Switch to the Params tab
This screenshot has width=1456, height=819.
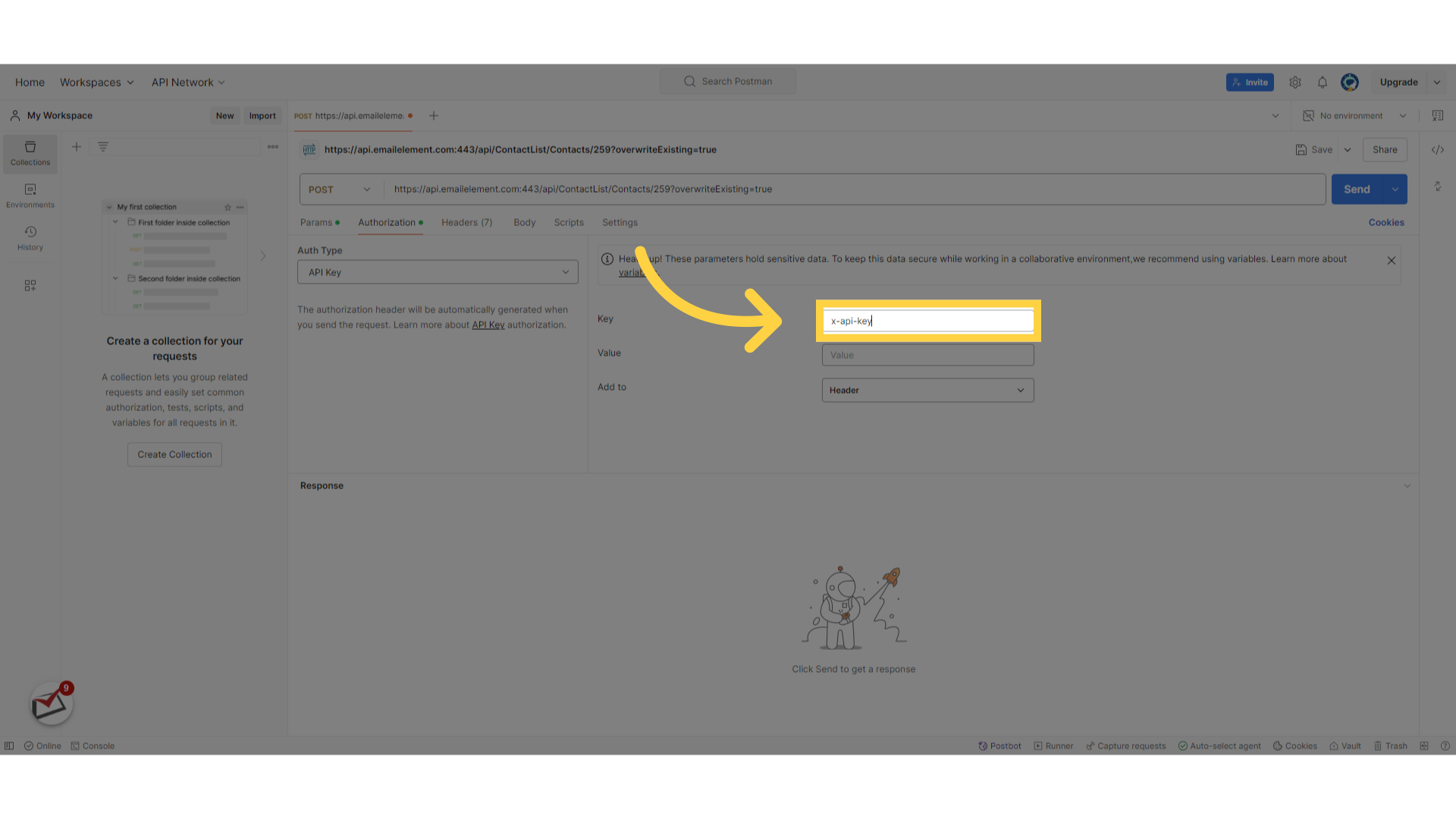point(320,223)
